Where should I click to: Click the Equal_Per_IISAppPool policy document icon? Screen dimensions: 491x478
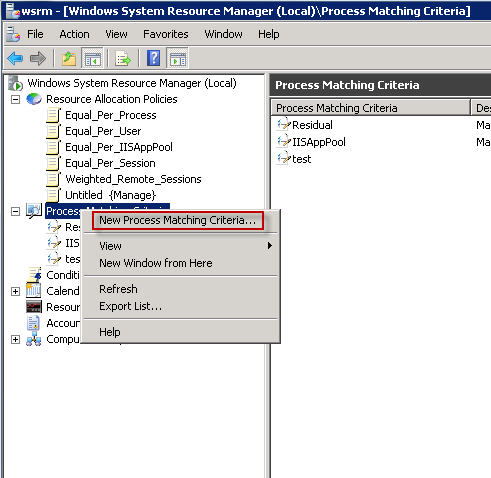(53, 147)
